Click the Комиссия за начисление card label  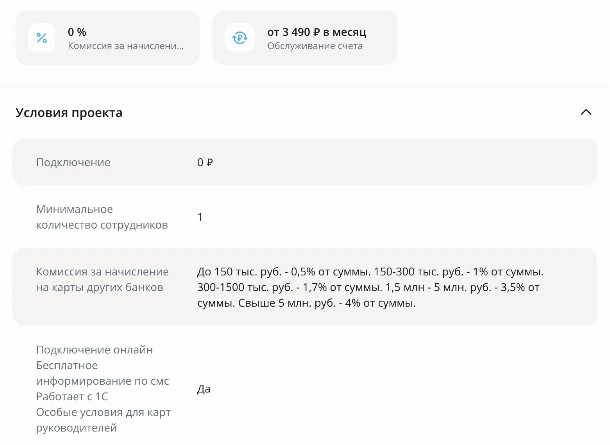126,46
